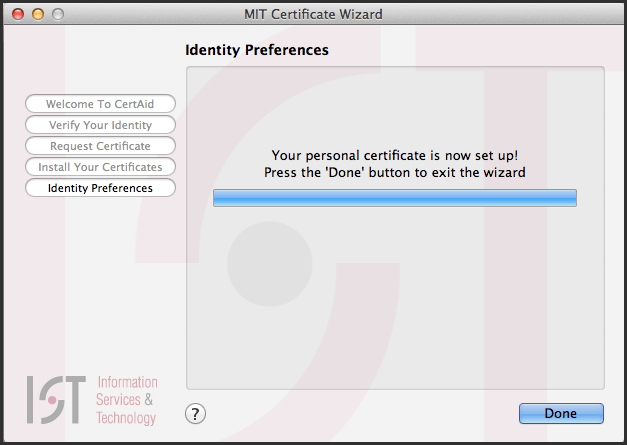The image size is (627, 445).
Task: Click the IST logo graphic
Action: (x=58, y=399)
